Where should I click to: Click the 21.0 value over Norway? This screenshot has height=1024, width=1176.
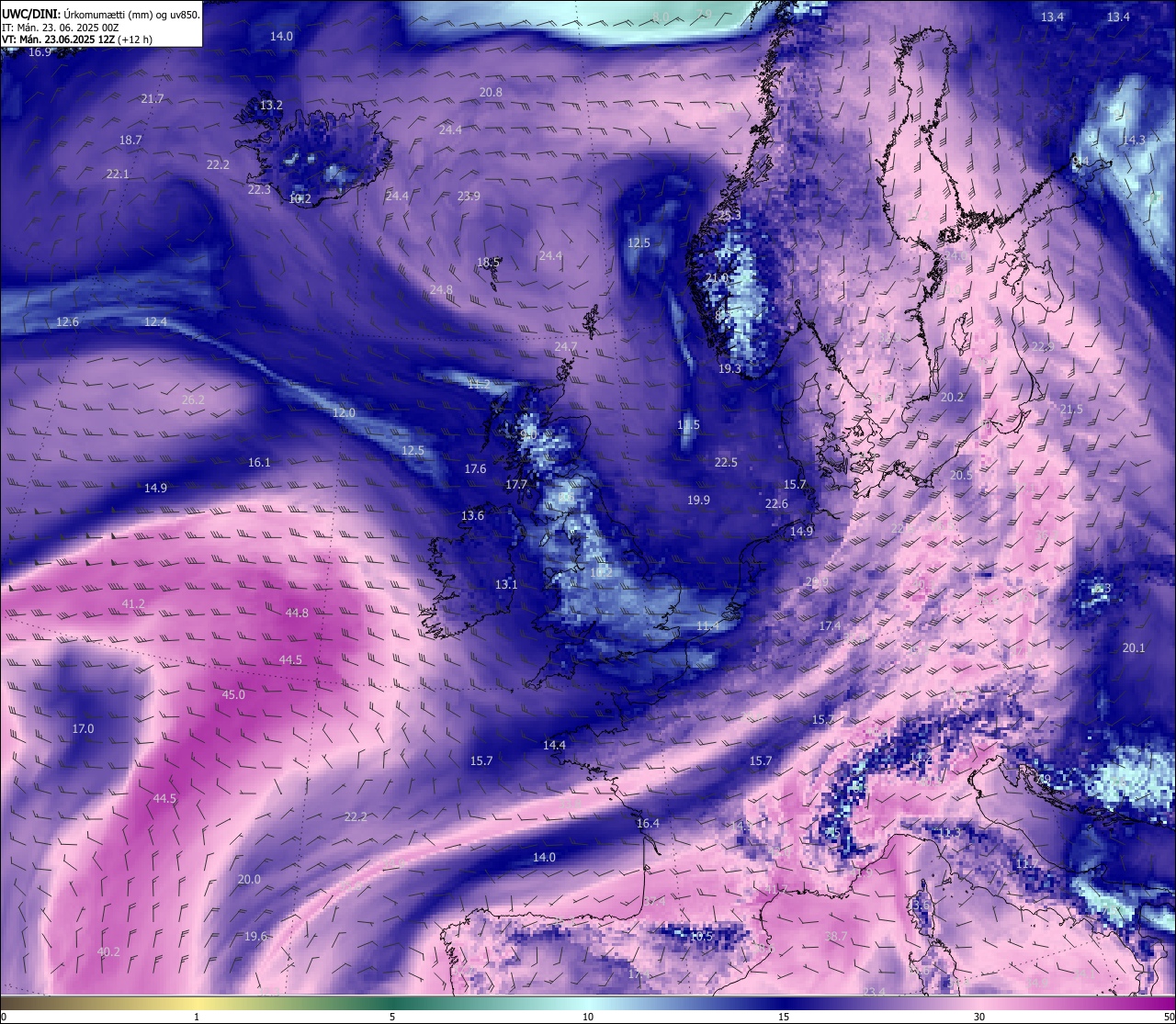(x=717, y=277)
